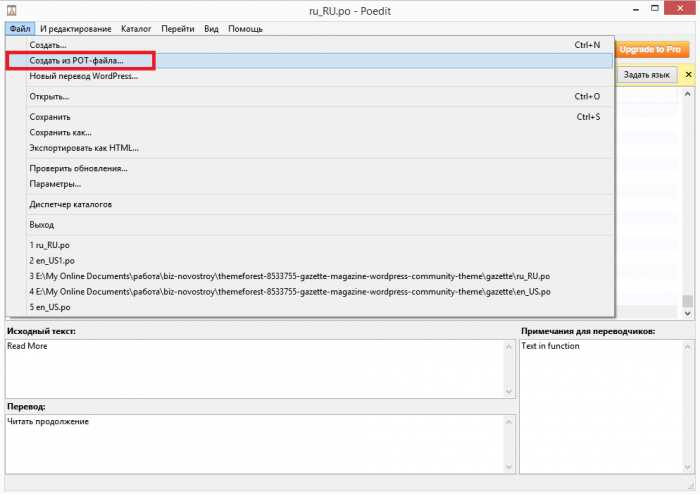Image resolution: width=700 pixels, height=494 pixels.
Task: Open the Перейти menu
Action: (x=178, y=29)
